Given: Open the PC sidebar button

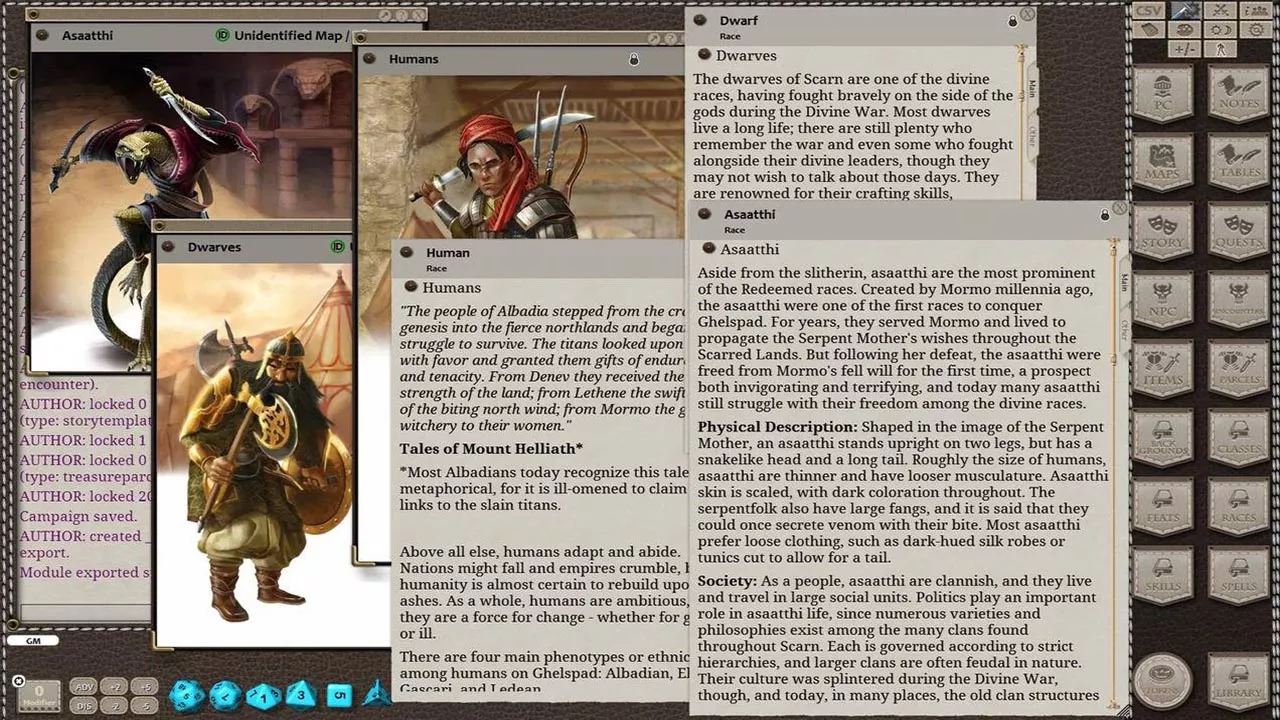Looking at the screenshot, I should (x=1162, y=93).
